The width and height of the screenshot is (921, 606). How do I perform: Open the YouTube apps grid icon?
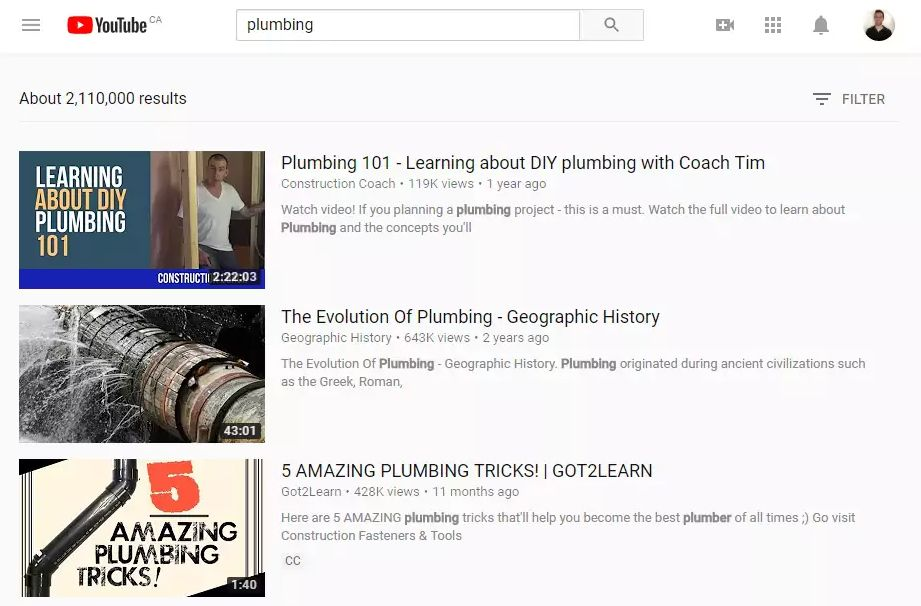click(x=773, y=25)
